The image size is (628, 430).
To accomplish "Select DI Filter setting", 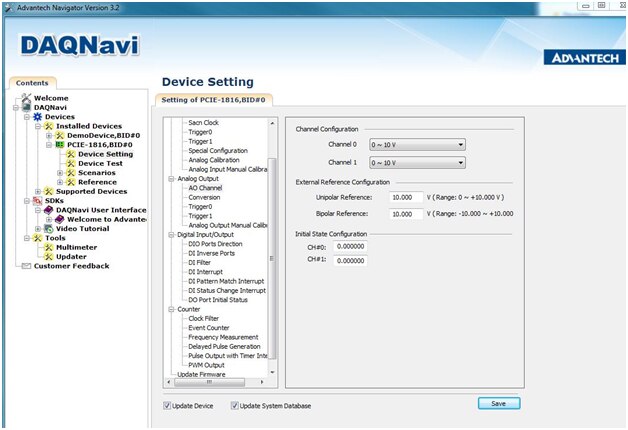I will 199,263.
